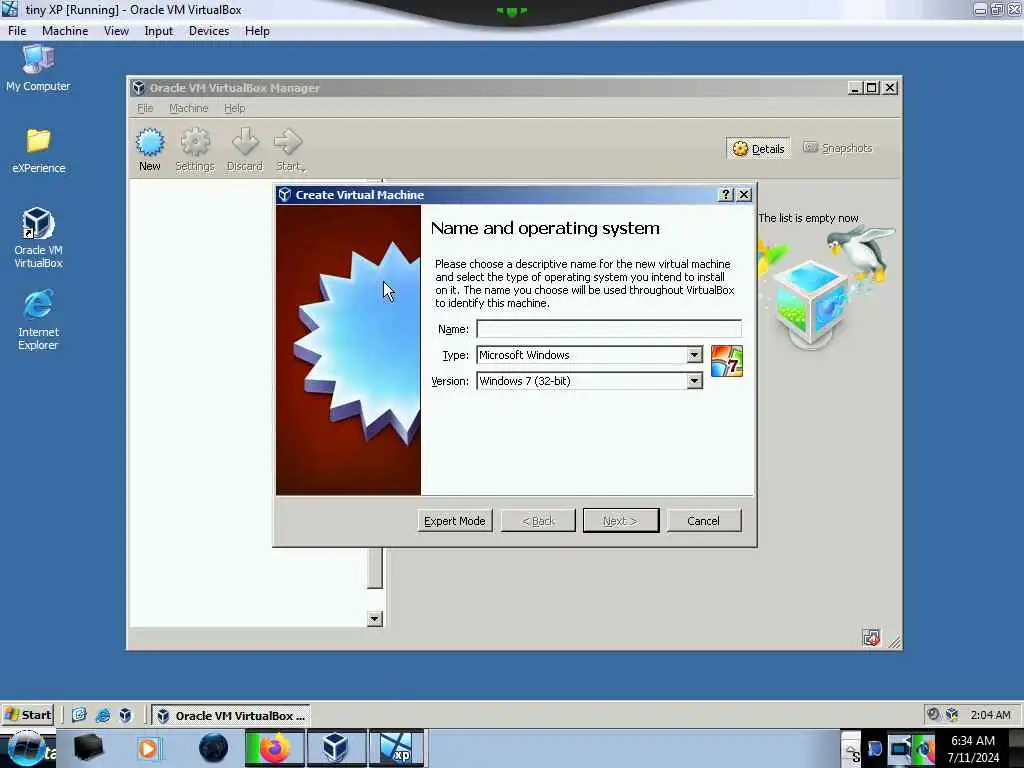Click the Expert Mode button
Screen dimensions: 1024x768
click(455, 520)
